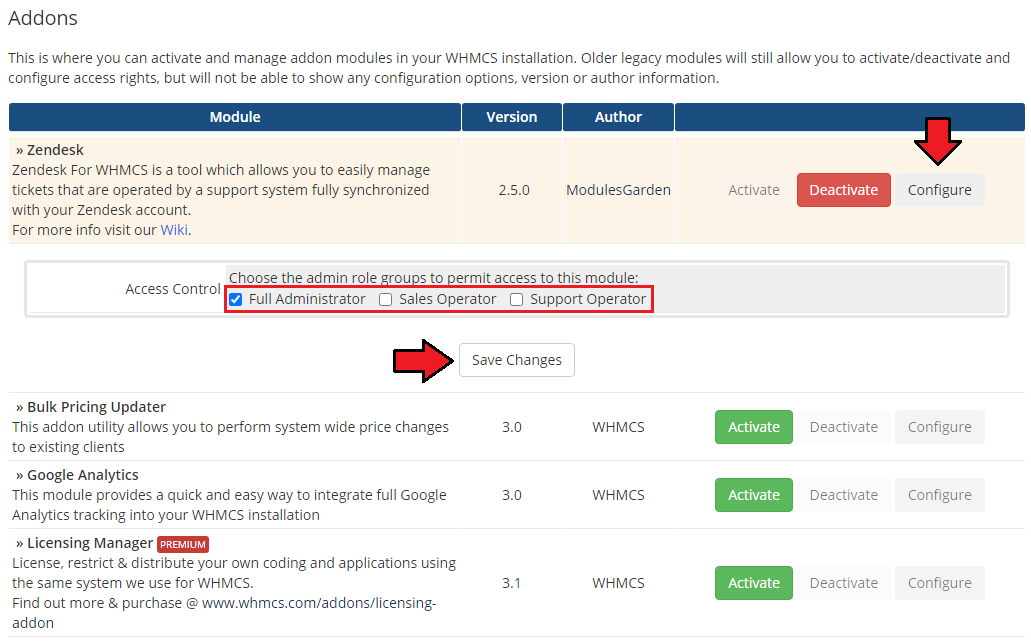
Task: Deactivate the Zendesk addon
Action: [844, 190]
